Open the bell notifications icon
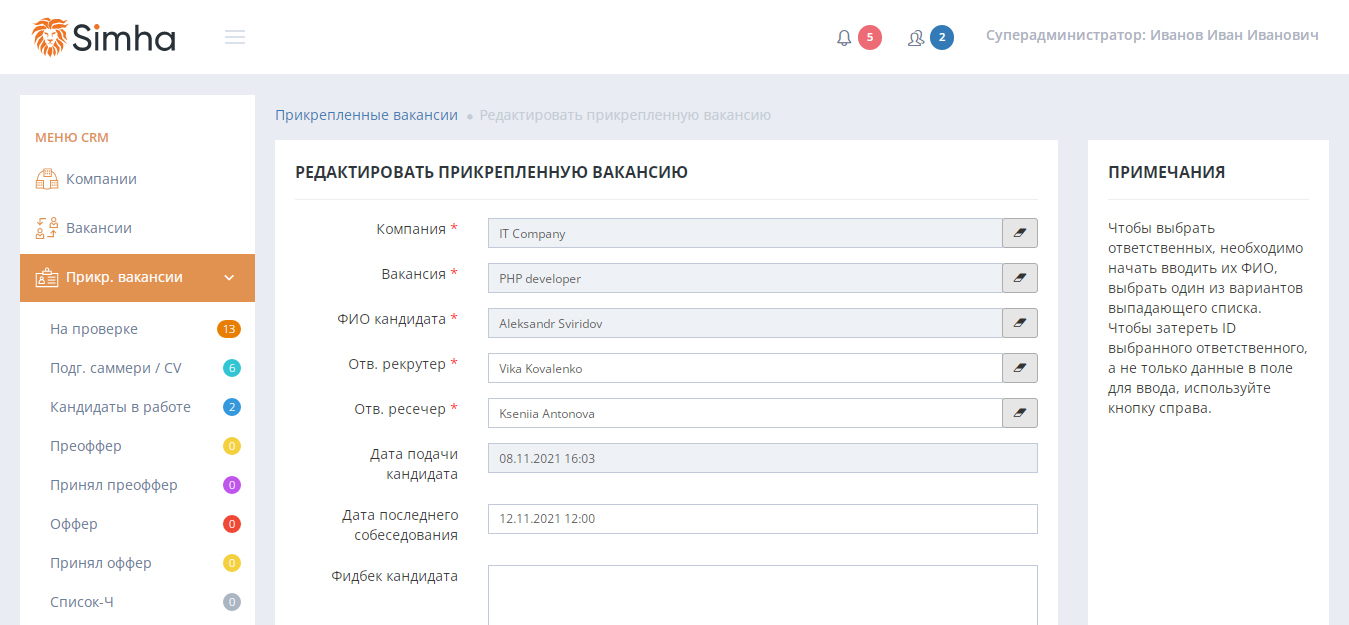The height and width of the screenshot is (625, 1349). [845, 38]
